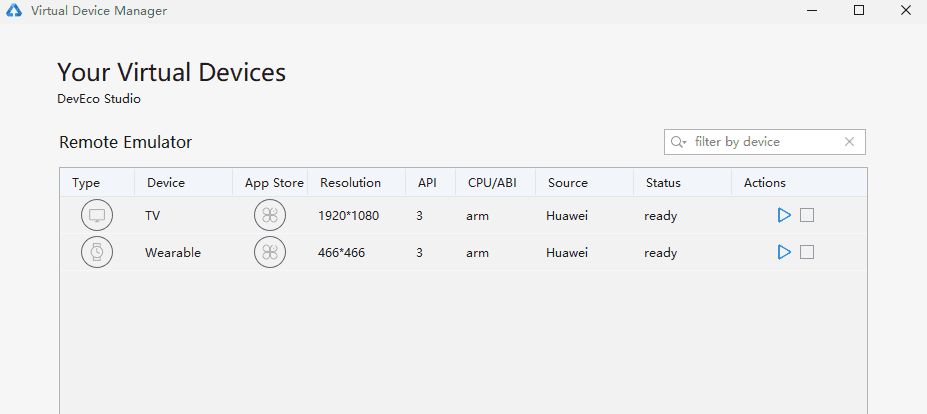
Task: Stop the TV emulator square icon
Action: 807,215
